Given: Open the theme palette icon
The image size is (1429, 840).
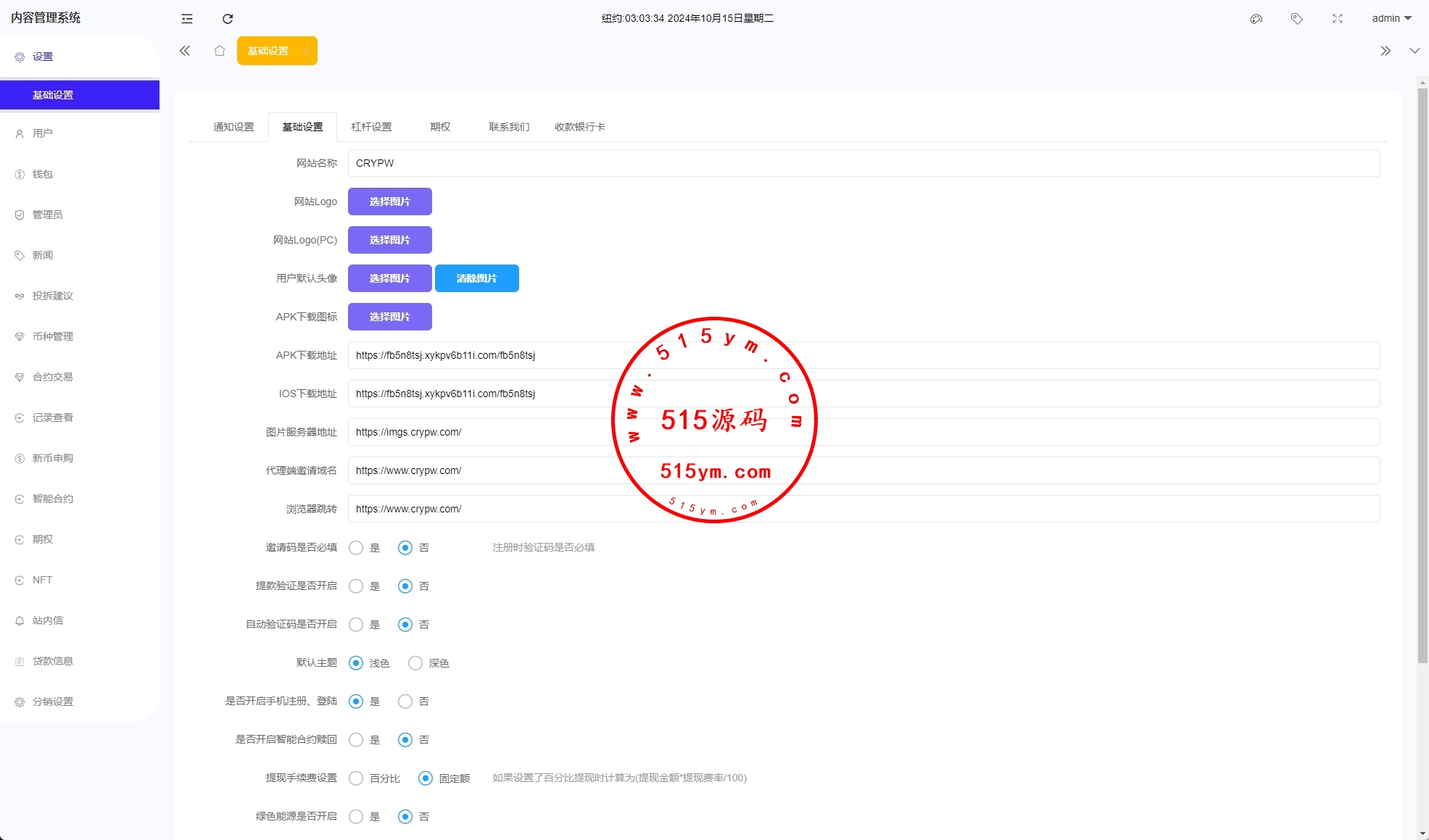Looking at the screenshot, I should coord(1256,19).
